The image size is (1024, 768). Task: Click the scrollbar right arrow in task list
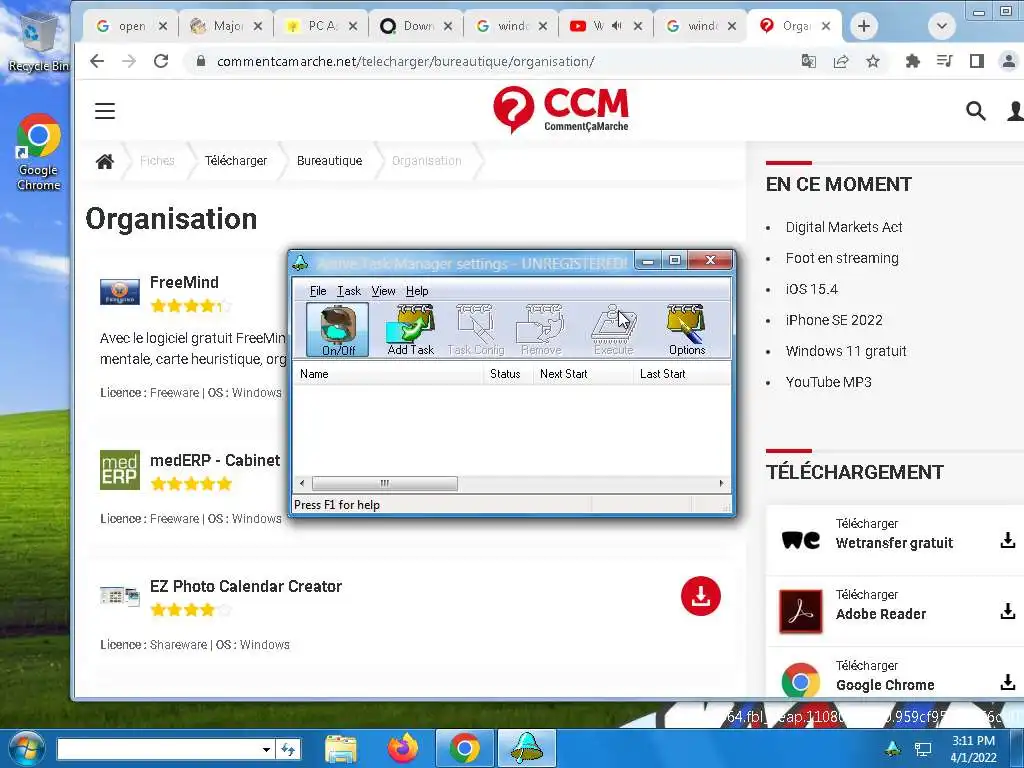click(721, 483)
